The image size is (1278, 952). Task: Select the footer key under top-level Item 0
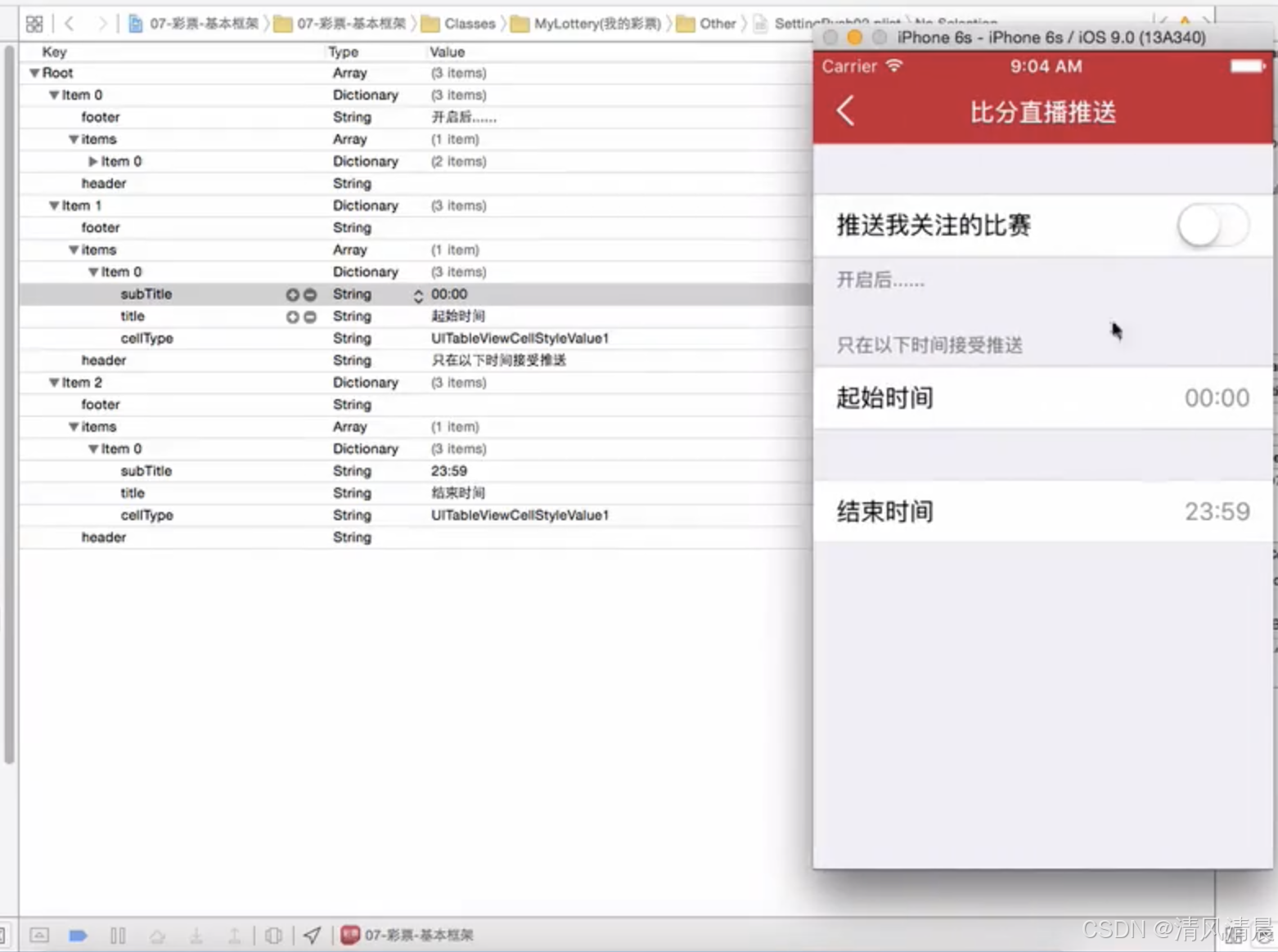101,117
